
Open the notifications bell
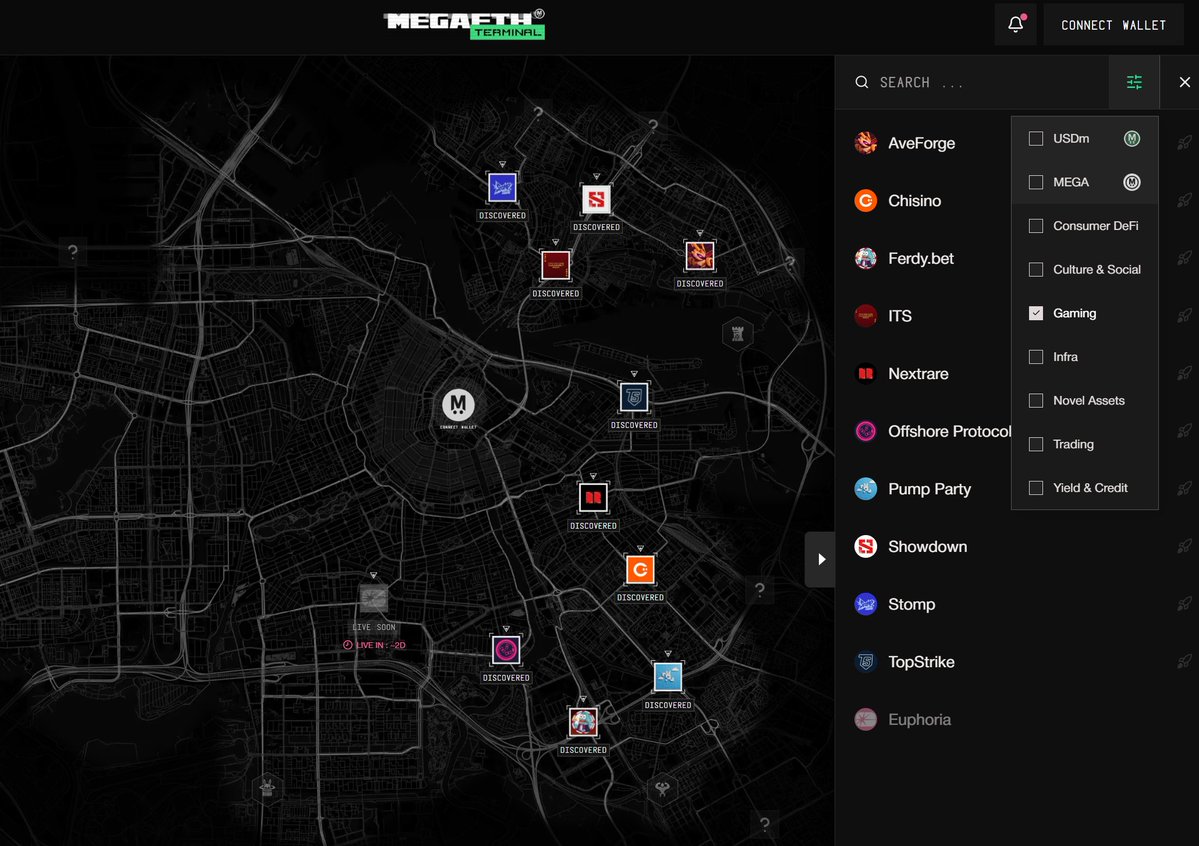pyautogui.click(x=1015, y=24)
